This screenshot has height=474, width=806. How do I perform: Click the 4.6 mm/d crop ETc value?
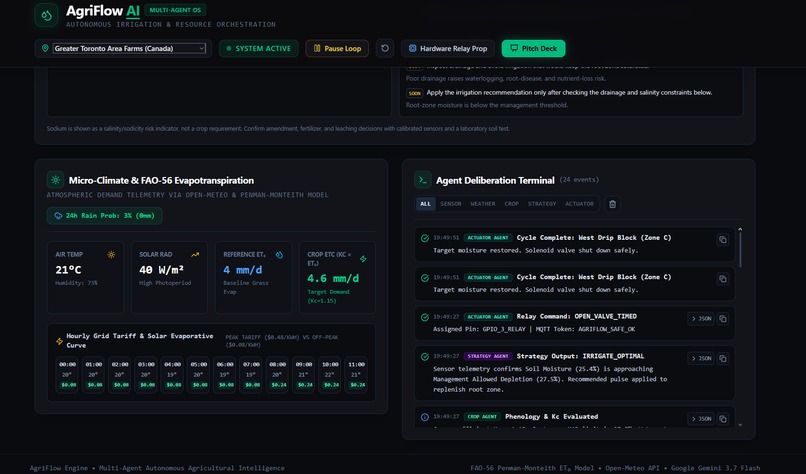333,278
